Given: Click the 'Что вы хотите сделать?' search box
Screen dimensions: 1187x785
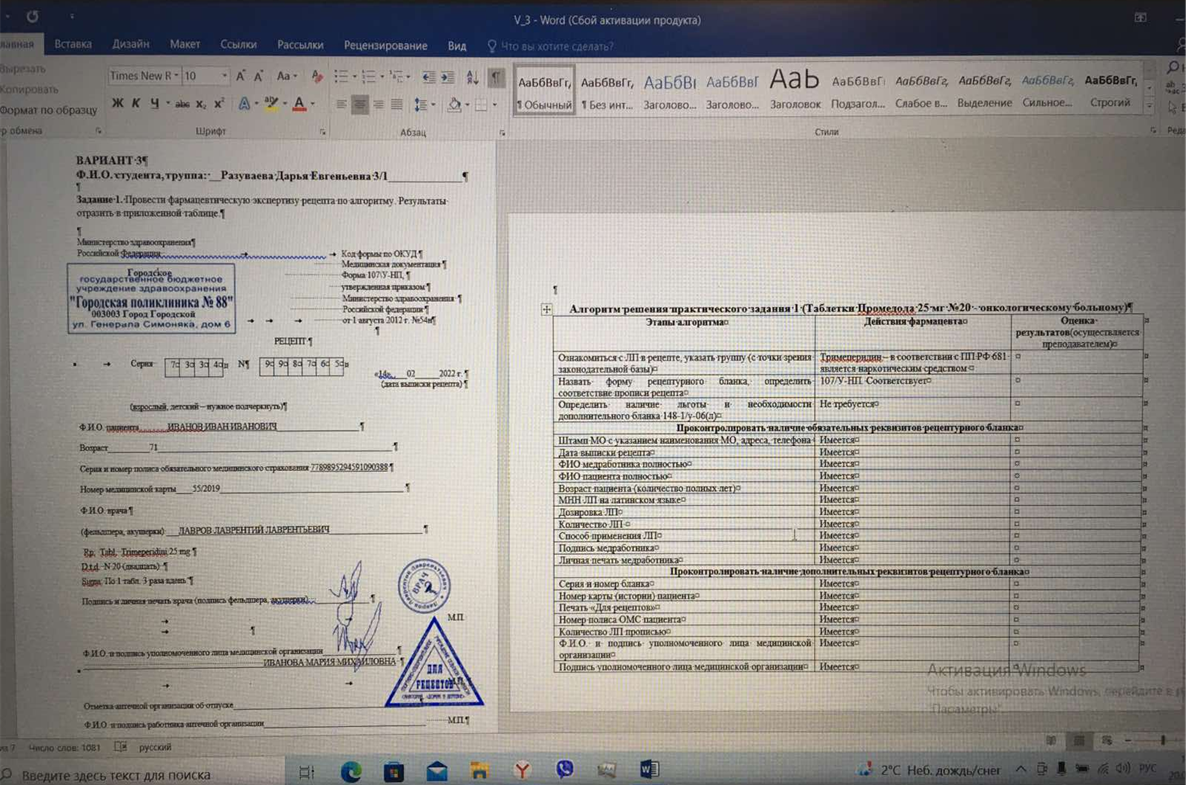Looking at the screenshot, I should pyautogui.click(x=550, y=47).
